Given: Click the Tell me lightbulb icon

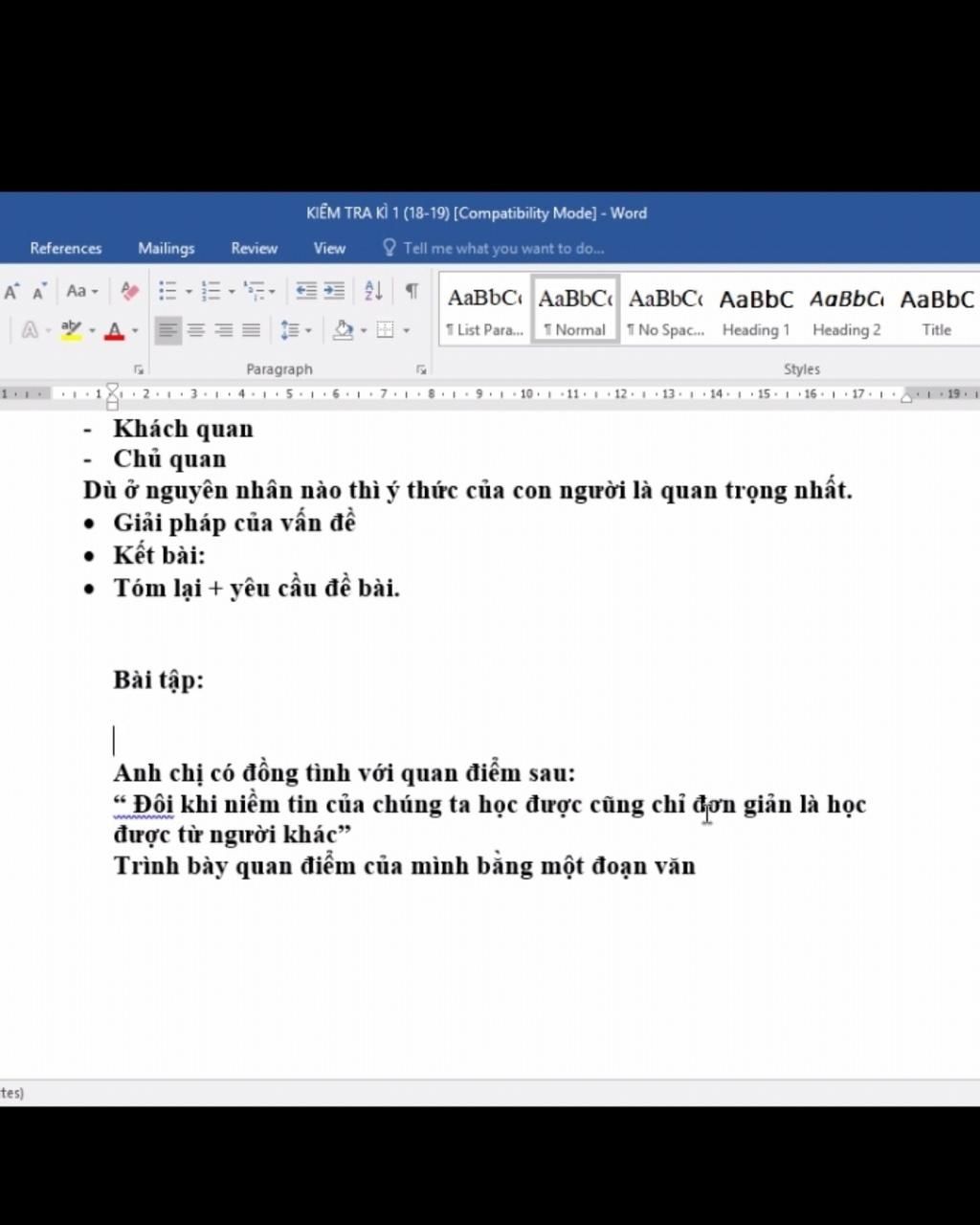Looking at the screenshot, I should coord(389,248).
